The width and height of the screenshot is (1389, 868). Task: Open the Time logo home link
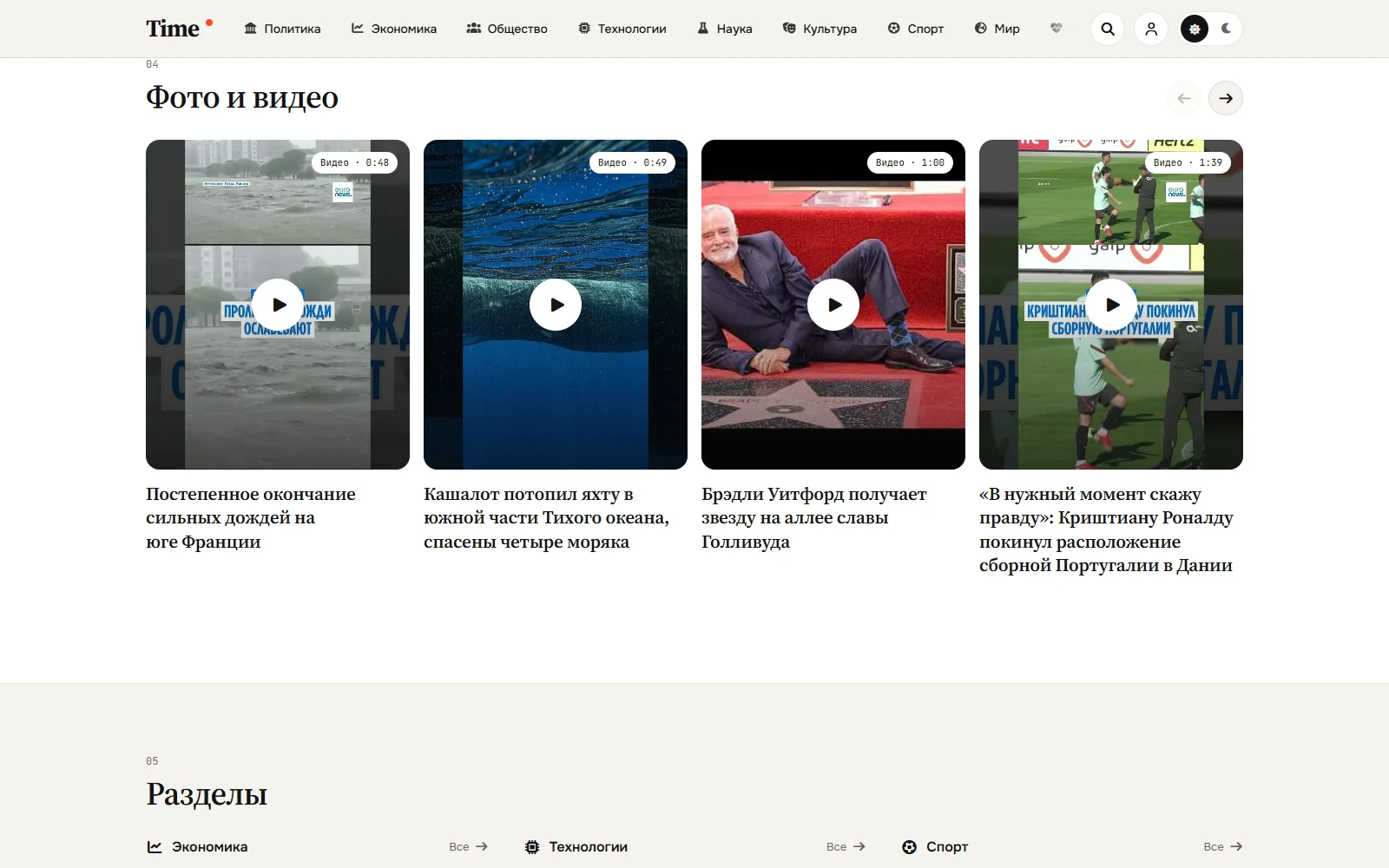point(179,29)
